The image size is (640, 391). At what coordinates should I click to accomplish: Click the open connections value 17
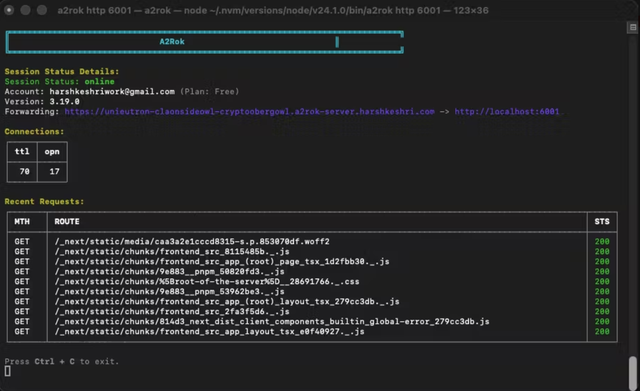[x=54, y=171]
